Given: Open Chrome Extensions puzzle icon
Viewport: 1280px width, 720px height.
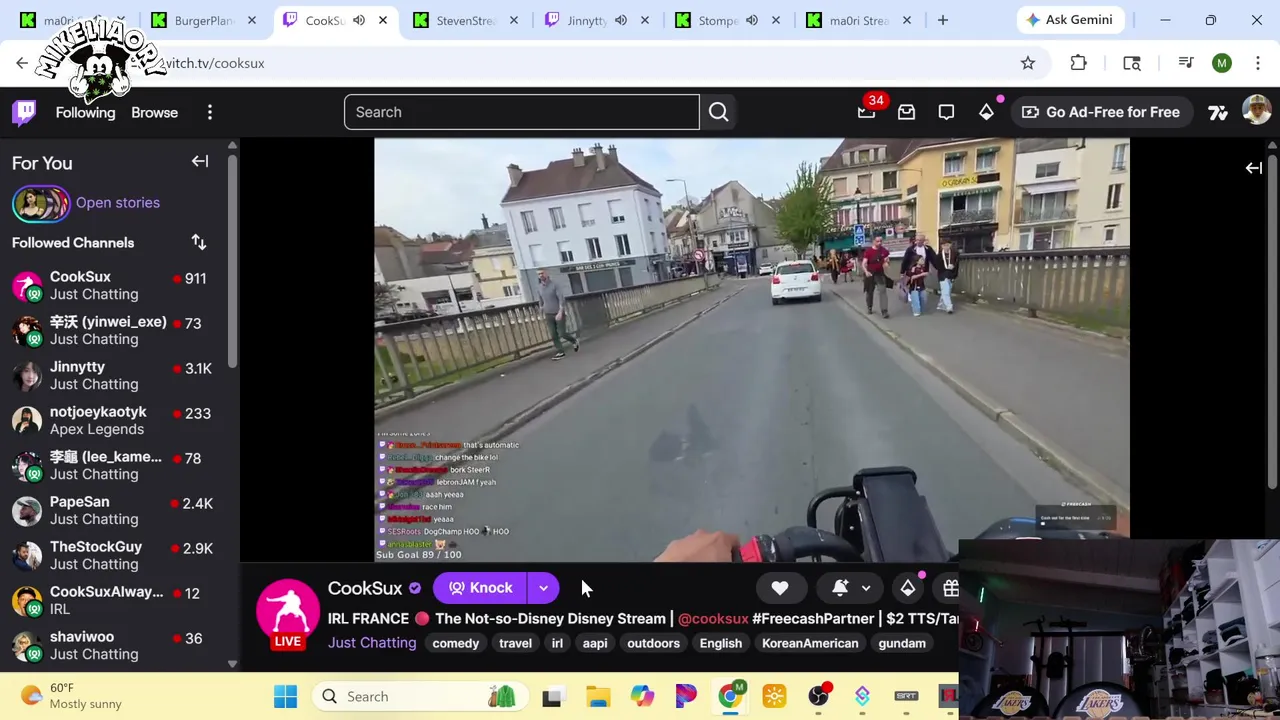Looking at the screenshot, I should click(x=1078, y=63).
